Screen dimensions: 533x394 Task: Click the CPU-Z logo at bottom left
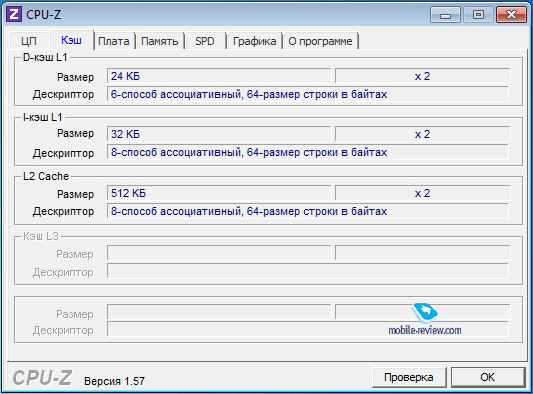tap(42, 378)
